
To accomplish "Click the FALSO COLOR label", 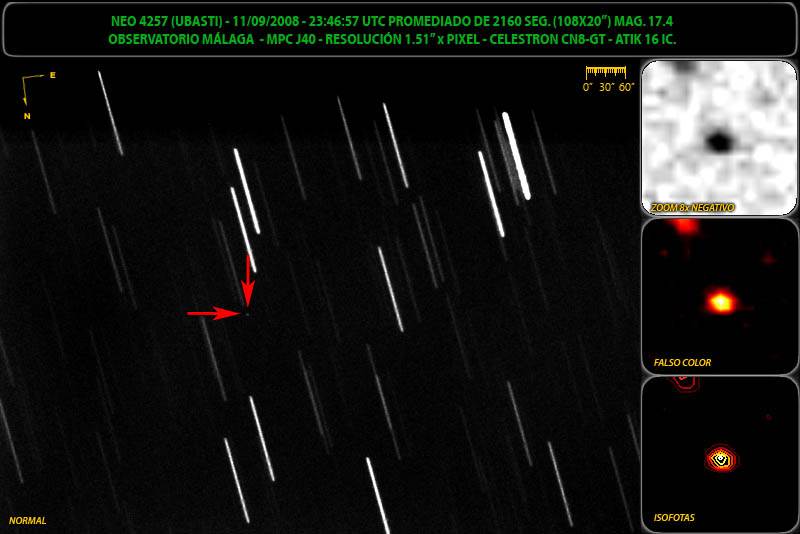I will click(682, 363).
